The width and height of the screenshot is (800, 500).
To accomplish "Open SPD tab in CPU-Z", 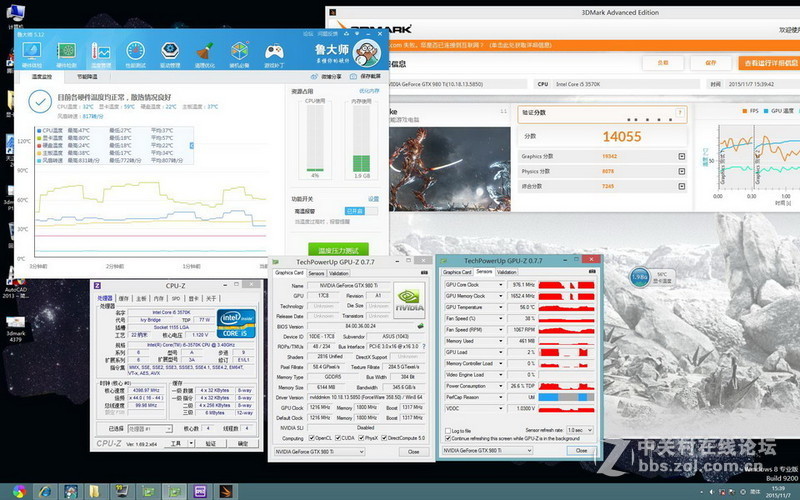I will 176,298.
